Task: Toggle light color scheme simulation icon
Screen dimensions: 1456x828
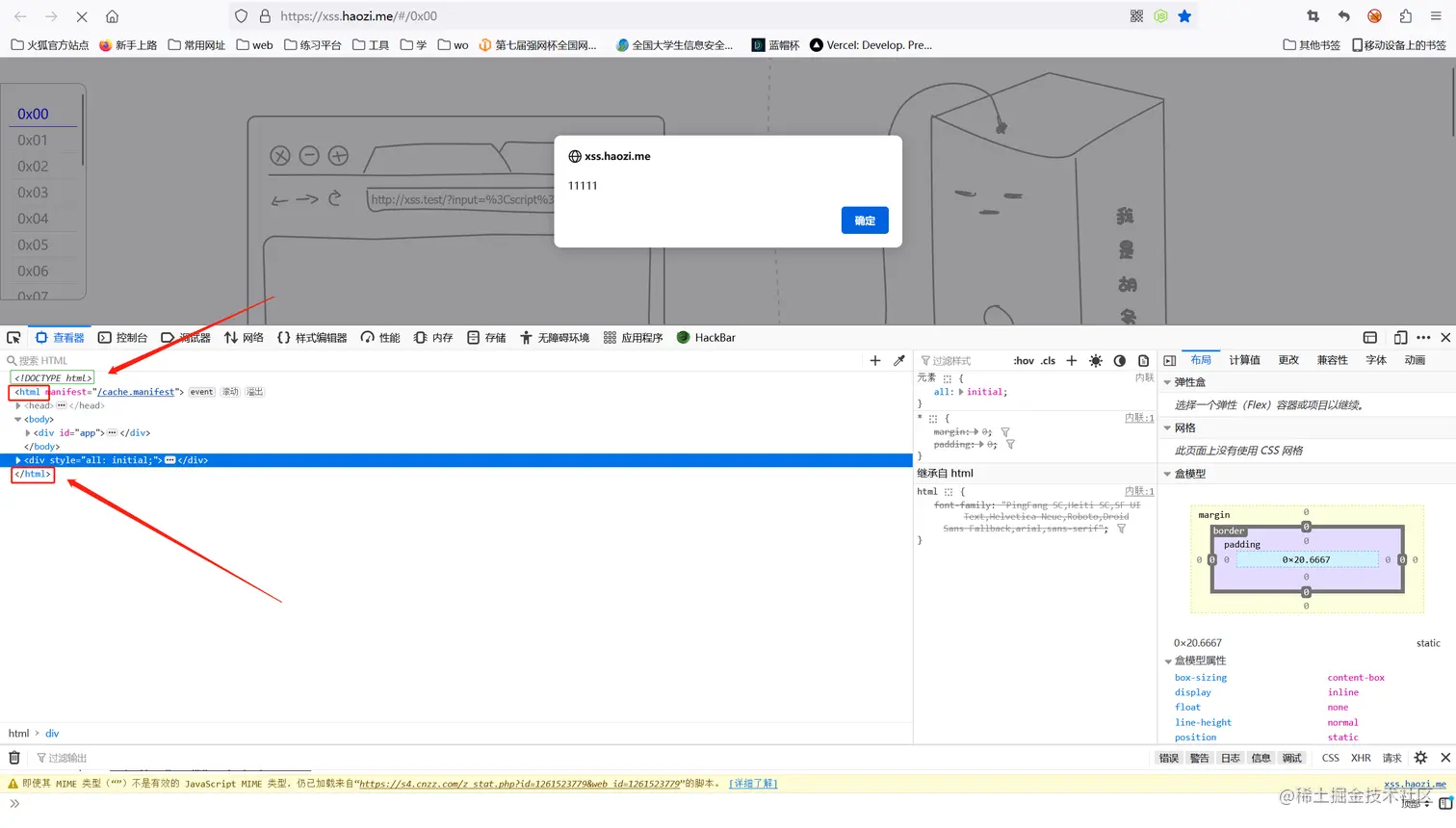Action: pyautogui.click(x=1096, y=361)
